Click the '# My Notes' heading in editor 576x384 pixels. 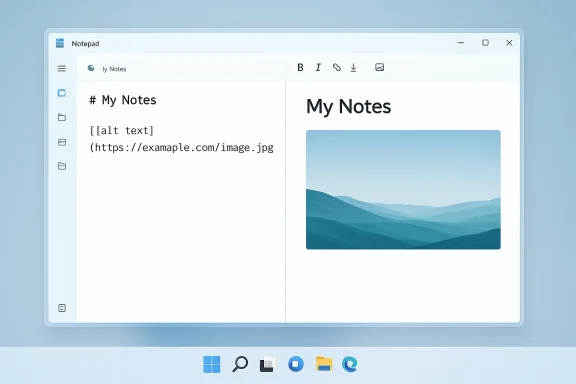[123, 100]
